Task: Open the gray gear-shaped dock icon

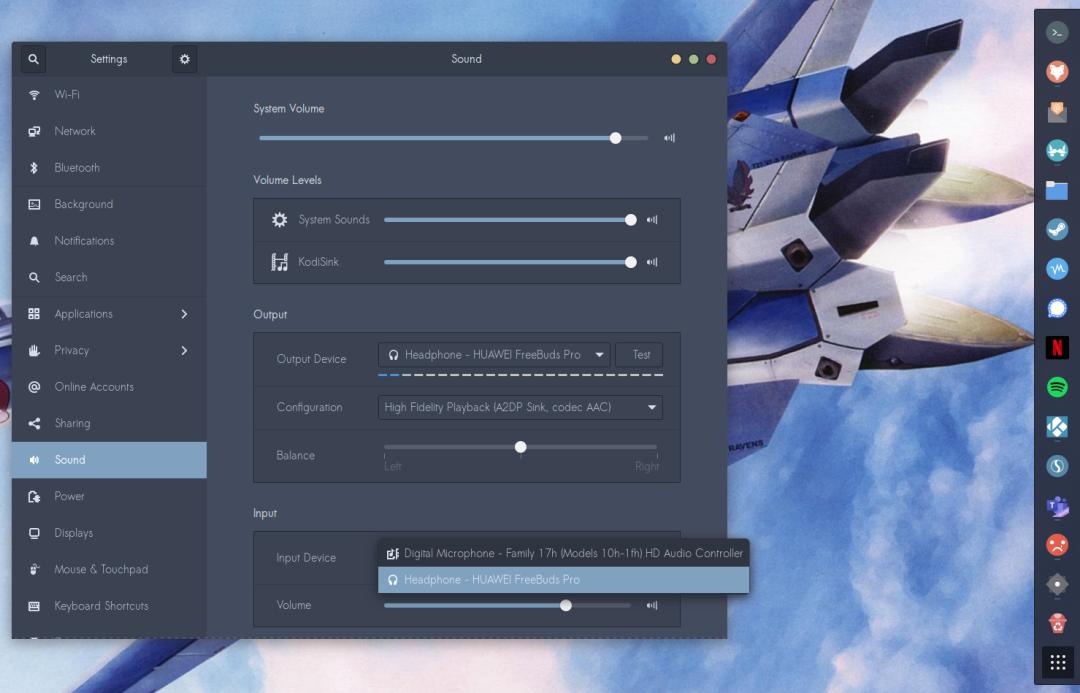Action: 1057,584
